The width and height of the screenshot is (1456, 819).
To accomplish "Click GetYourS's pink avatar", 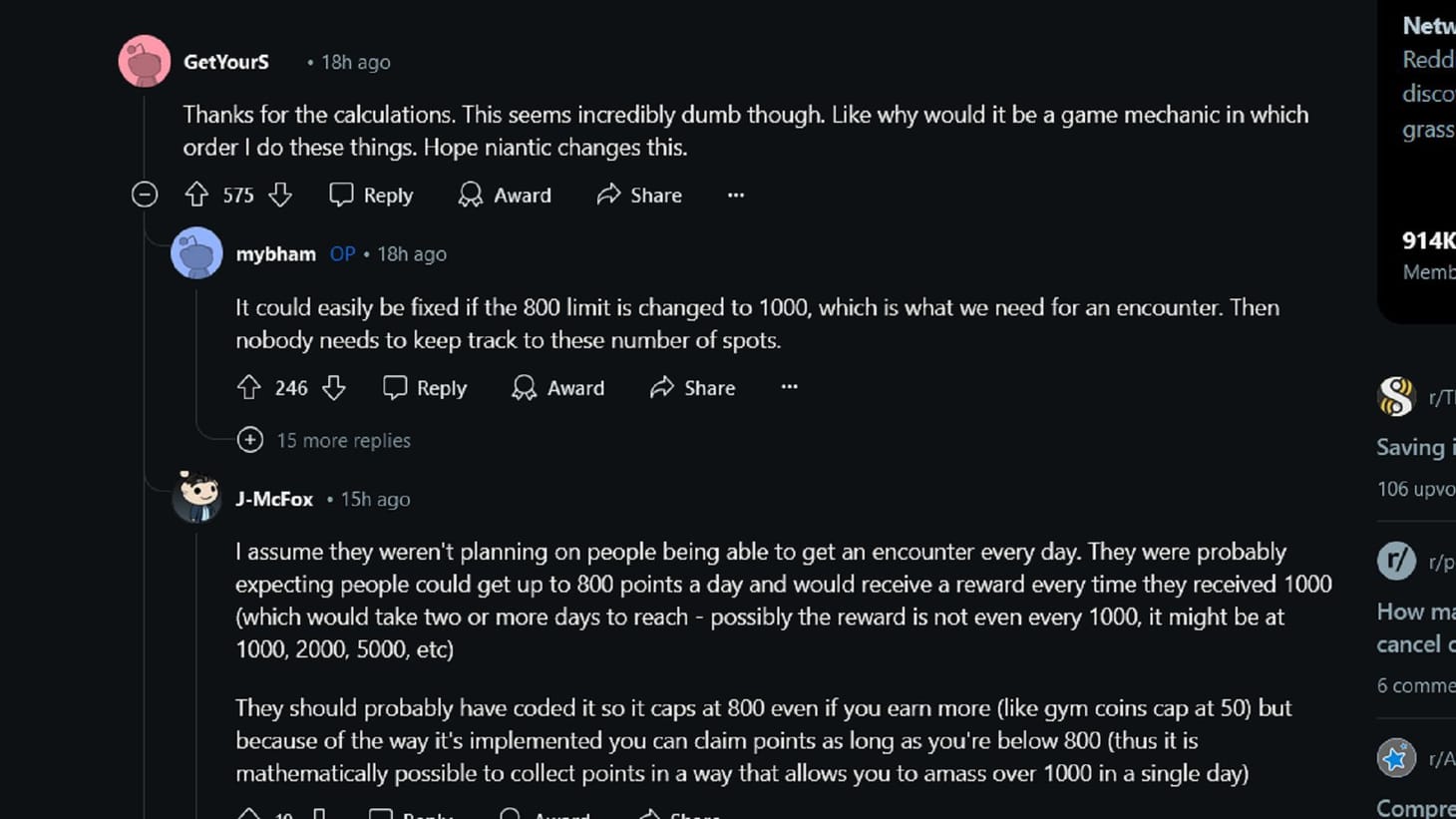I will pos(144,61).
